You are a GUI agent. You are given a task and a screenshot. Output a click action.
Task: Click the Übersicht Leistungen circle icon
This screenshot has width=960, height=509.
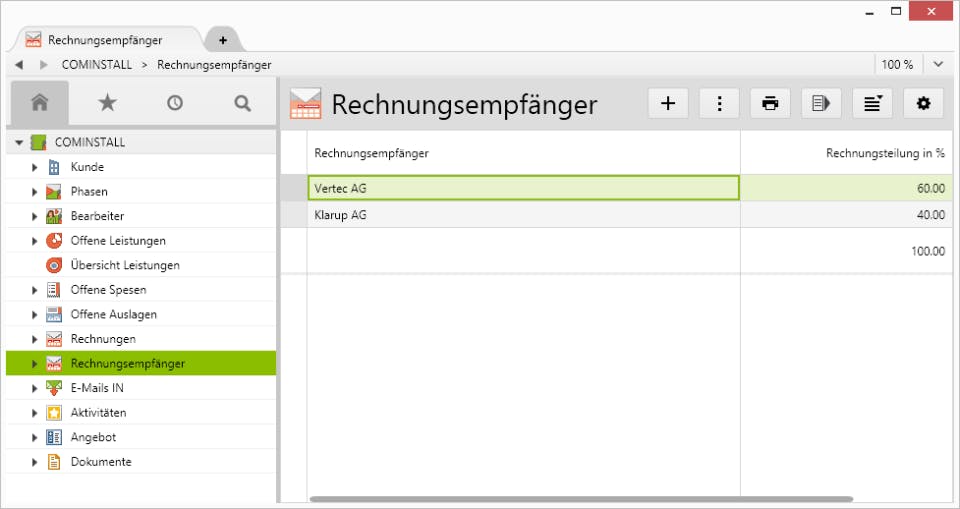54,265
